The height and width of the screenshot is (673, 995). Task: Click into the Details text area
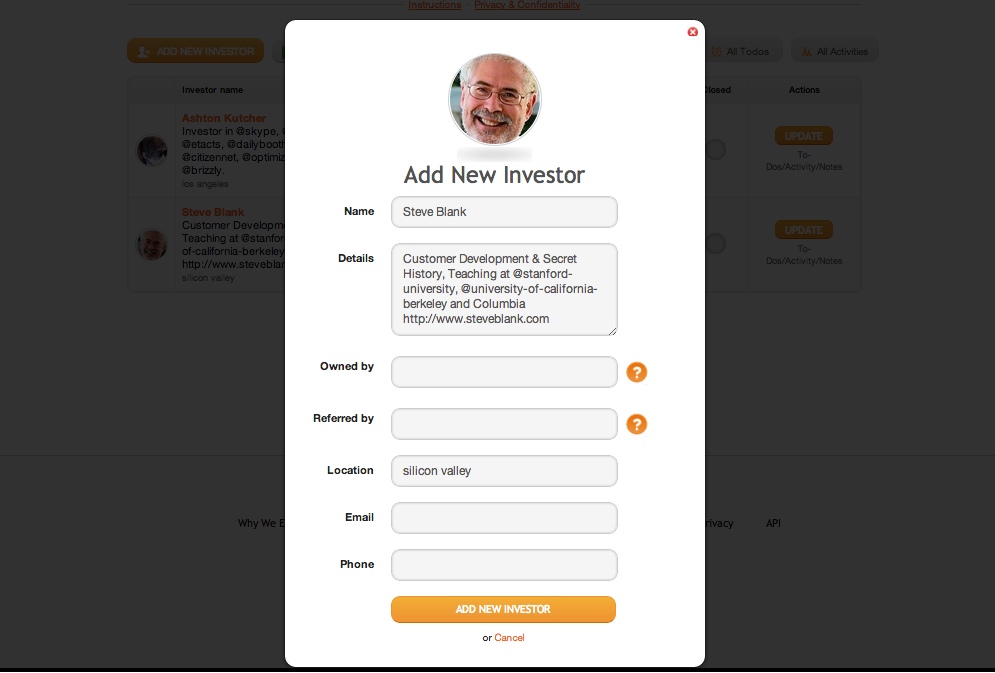point(504,289)
